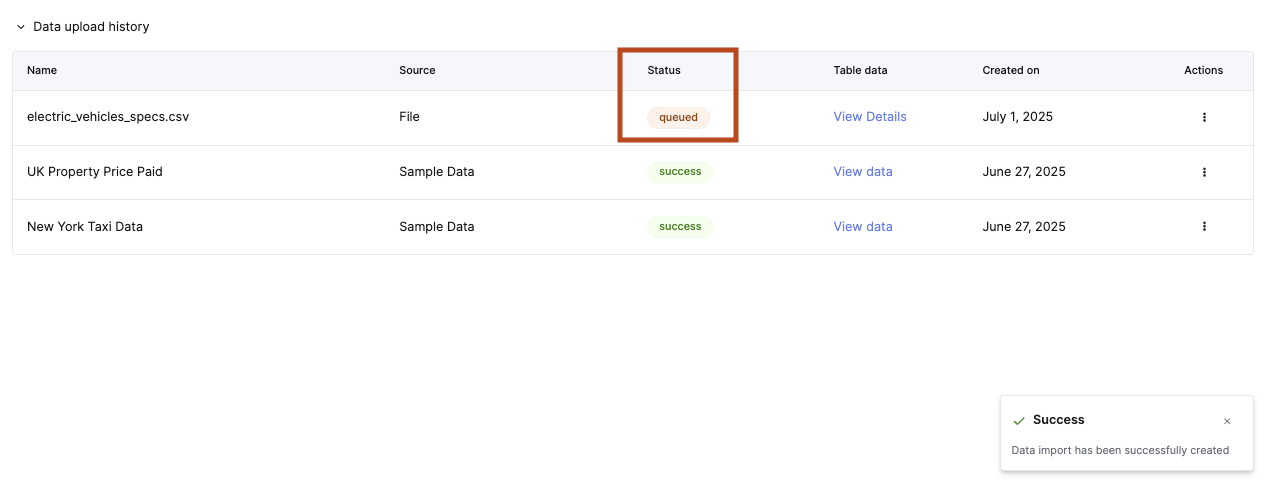Open View Details for electric_vehicles_specs.csv

869,117
